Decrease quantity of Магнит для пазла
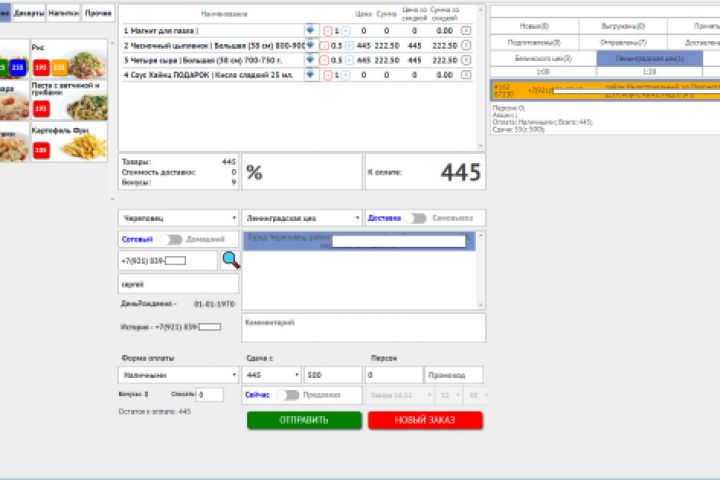This screenshot has width=720, height=480. (x=328, y=31)
